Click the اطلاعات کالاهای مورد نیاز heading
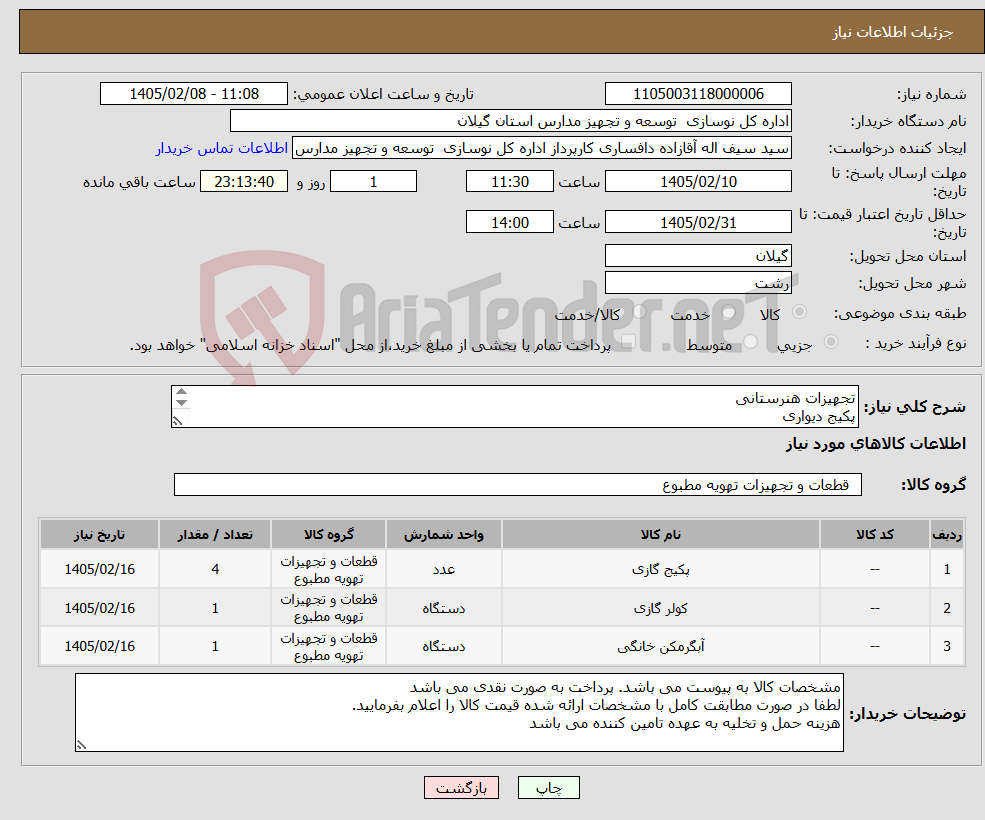The height and width of the screenshot is (820, 985). coord(876,444)
